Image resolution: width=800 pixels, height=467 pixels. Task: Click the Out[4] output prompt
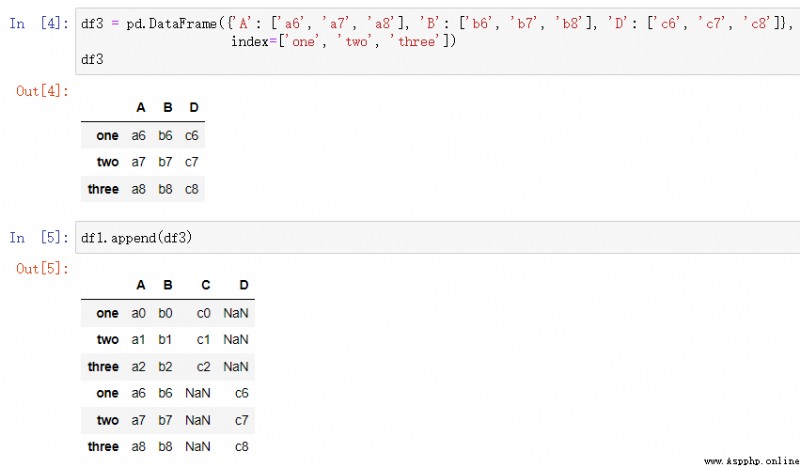(x=42, y=91)
